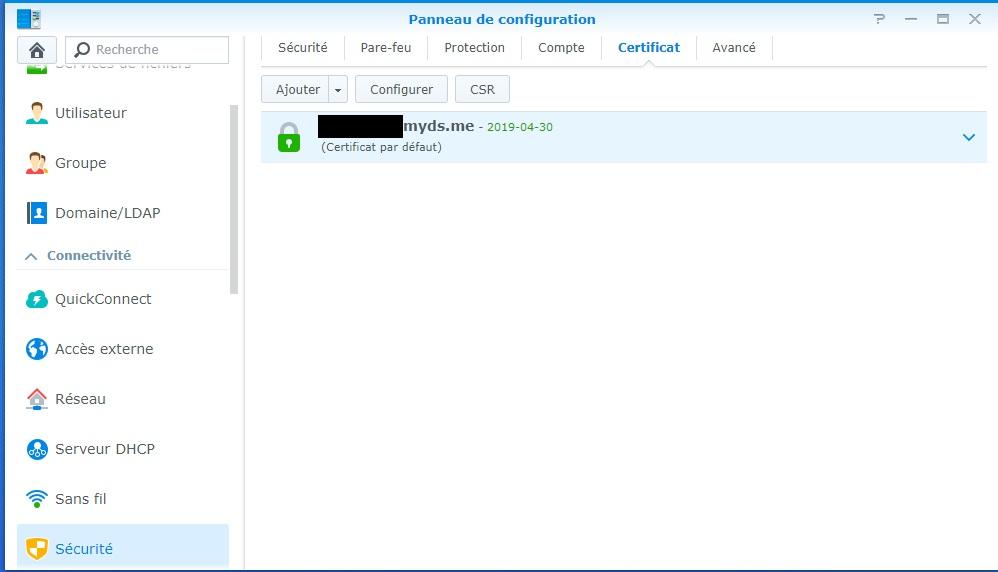Click the Serveur DHCP icon
998x572 pixels.
pos(37,449)
